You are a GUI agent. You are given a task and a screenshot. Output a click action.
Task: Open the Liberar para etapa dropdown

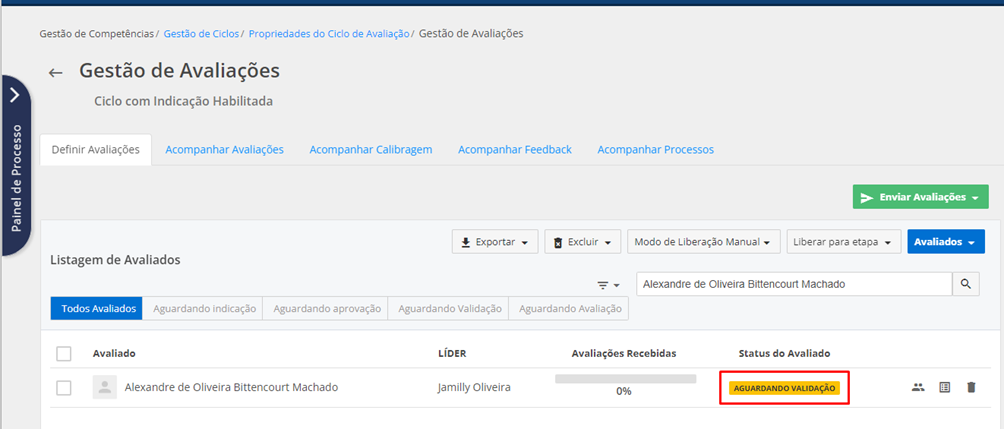(843, 242)
